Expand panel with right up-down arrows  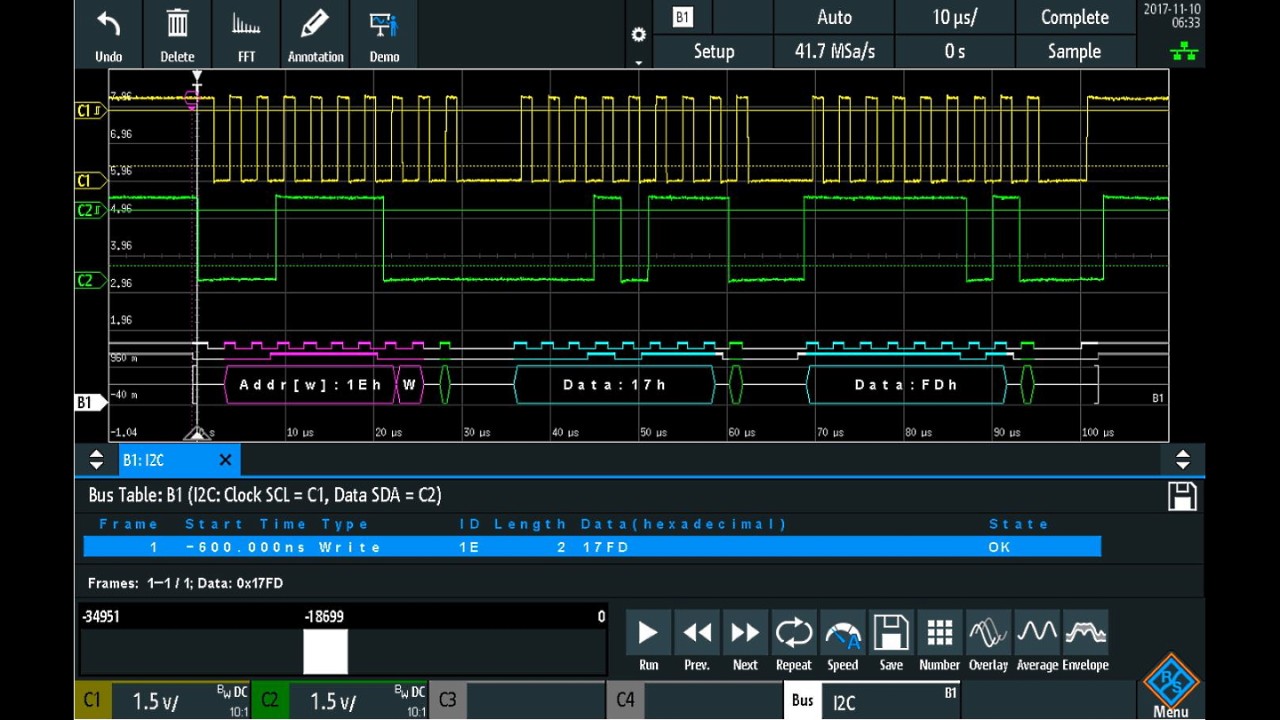(x=1182, y=460)
